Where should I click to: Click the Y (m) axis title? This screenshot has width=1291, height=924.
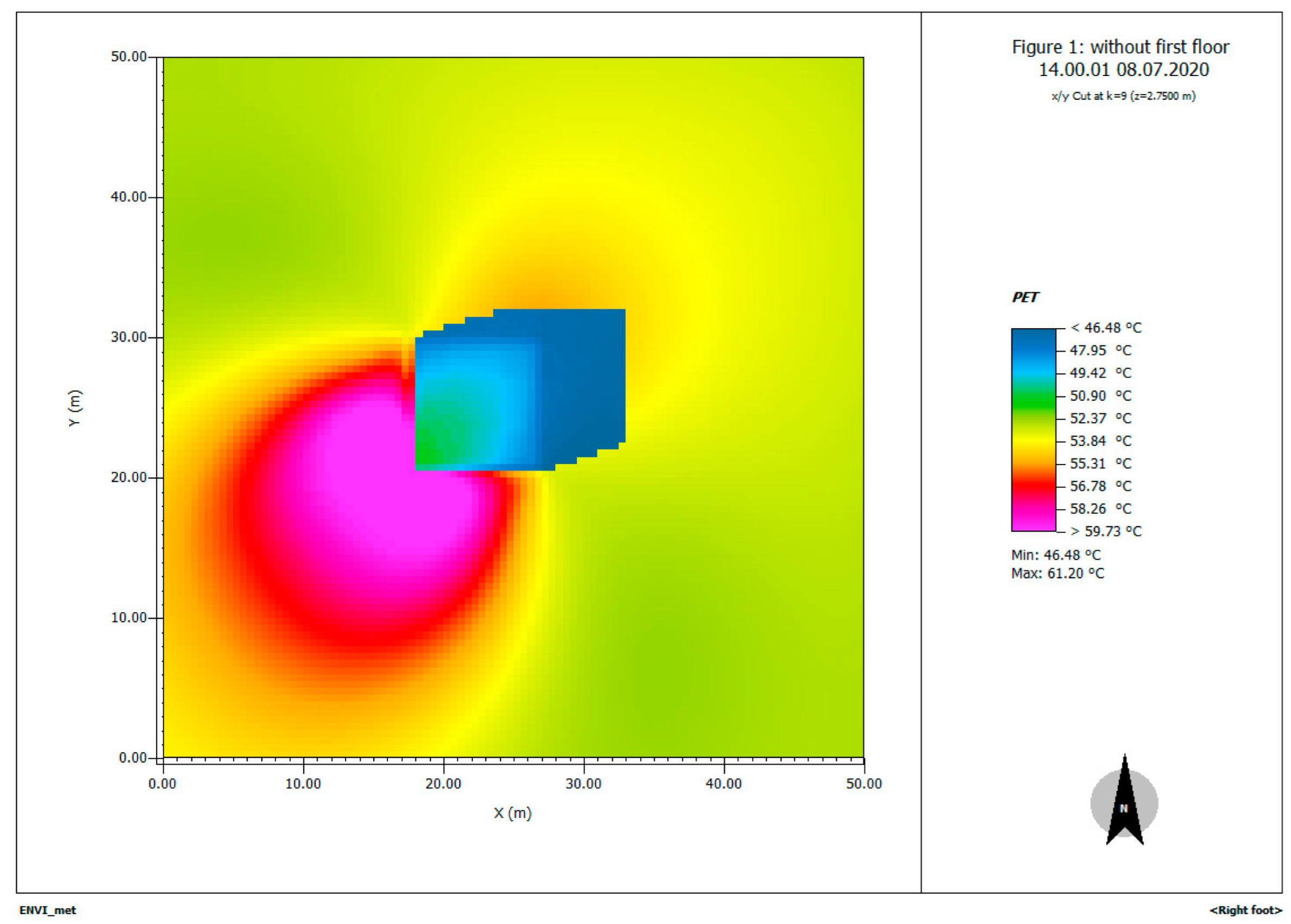pos(74,408)
